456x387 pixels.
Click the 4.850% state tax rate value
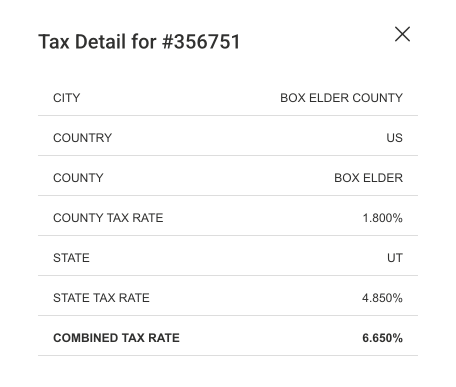tap(382, 298)
